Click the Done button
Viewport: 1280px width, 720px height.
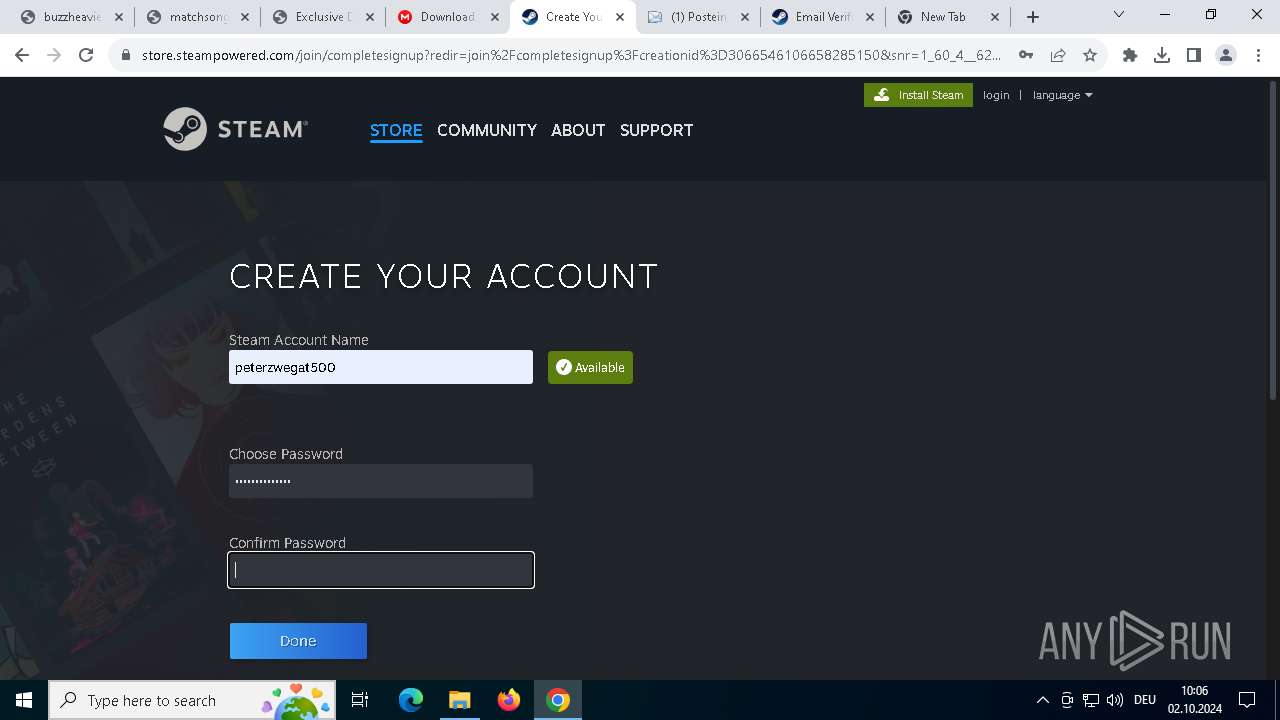coord(298,641)
